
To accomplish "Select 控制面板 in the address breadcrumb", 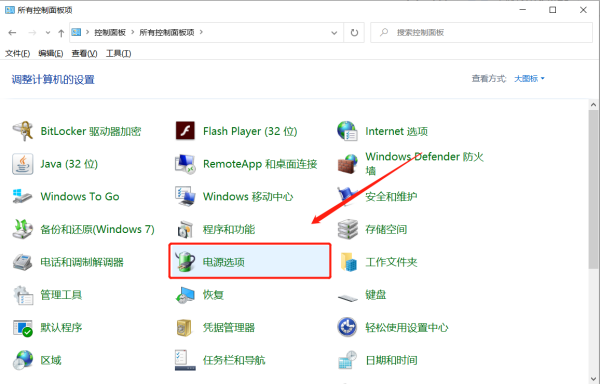I will (x=110, y=33).
